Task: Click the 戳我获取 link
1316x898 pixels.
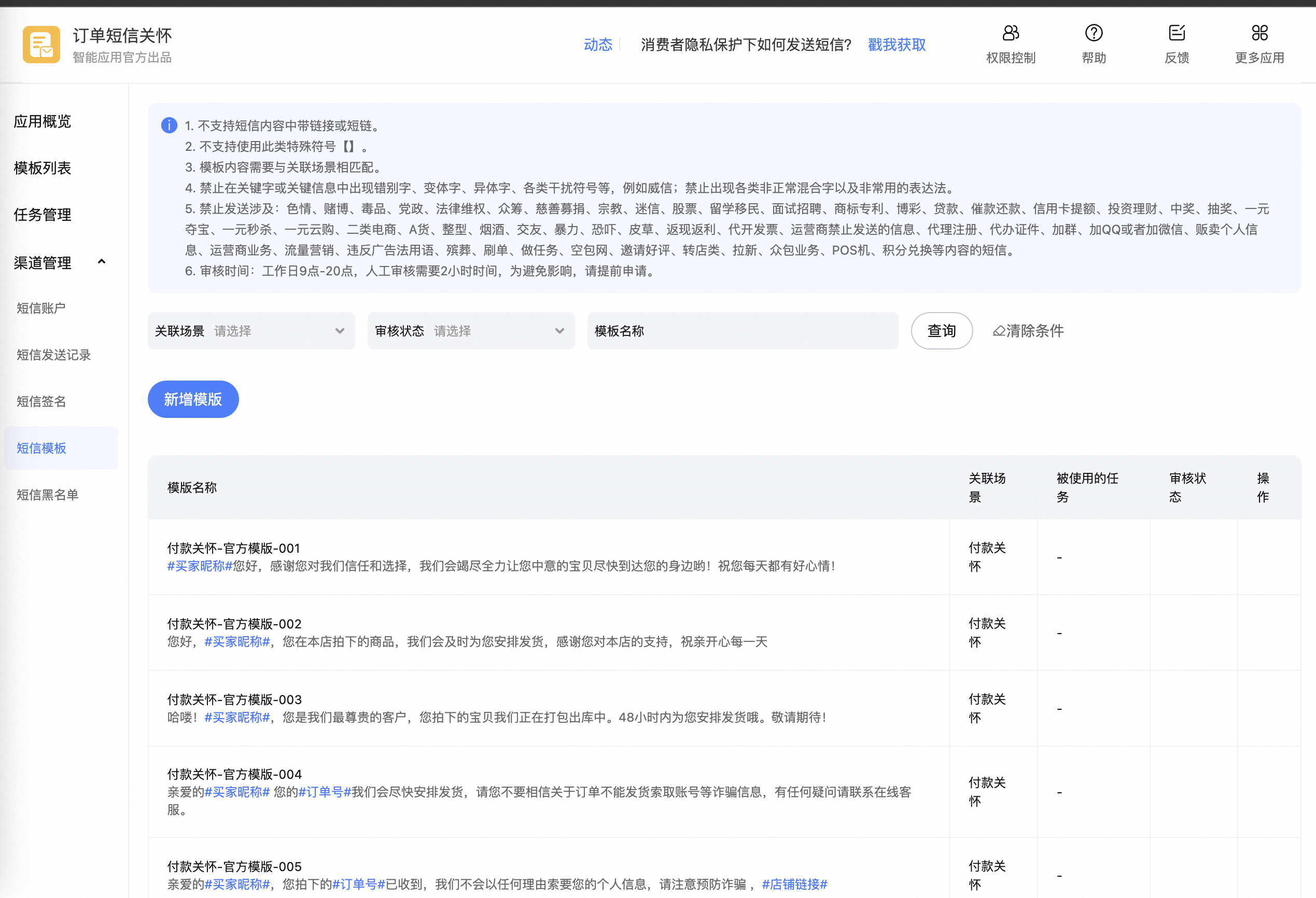Action: pos(897,45)
